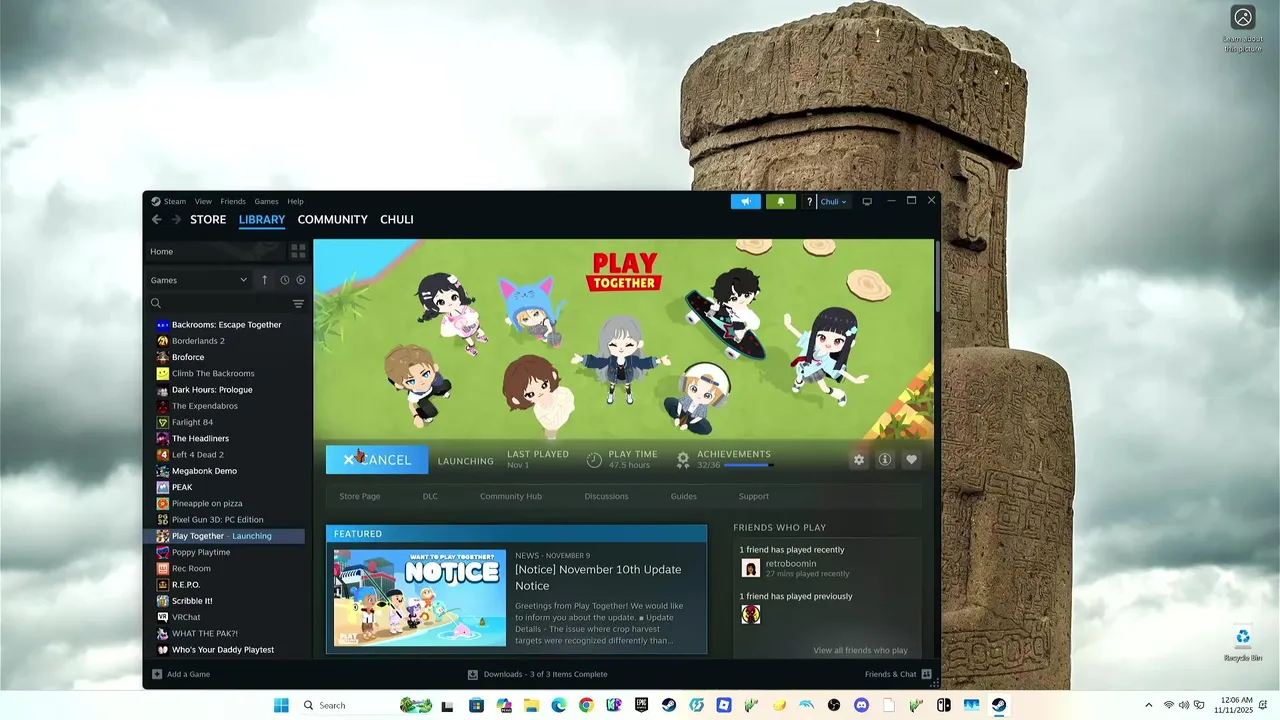Open the Community Hub link

pos(511,496)
